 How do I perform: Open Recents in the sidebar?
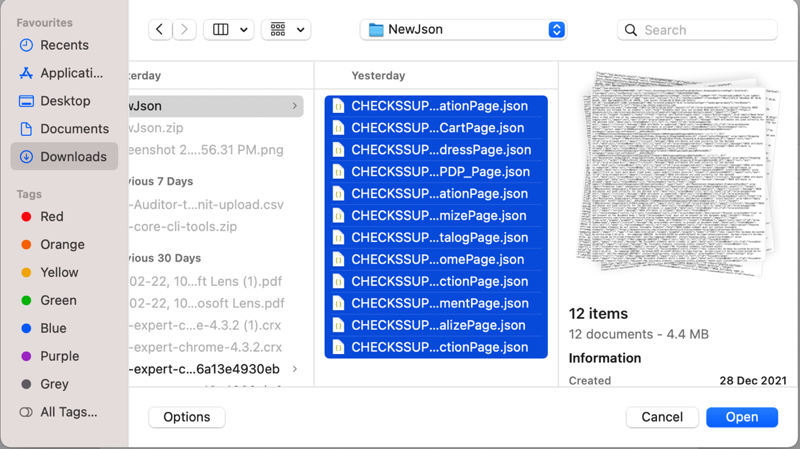(x=64, y=45)
